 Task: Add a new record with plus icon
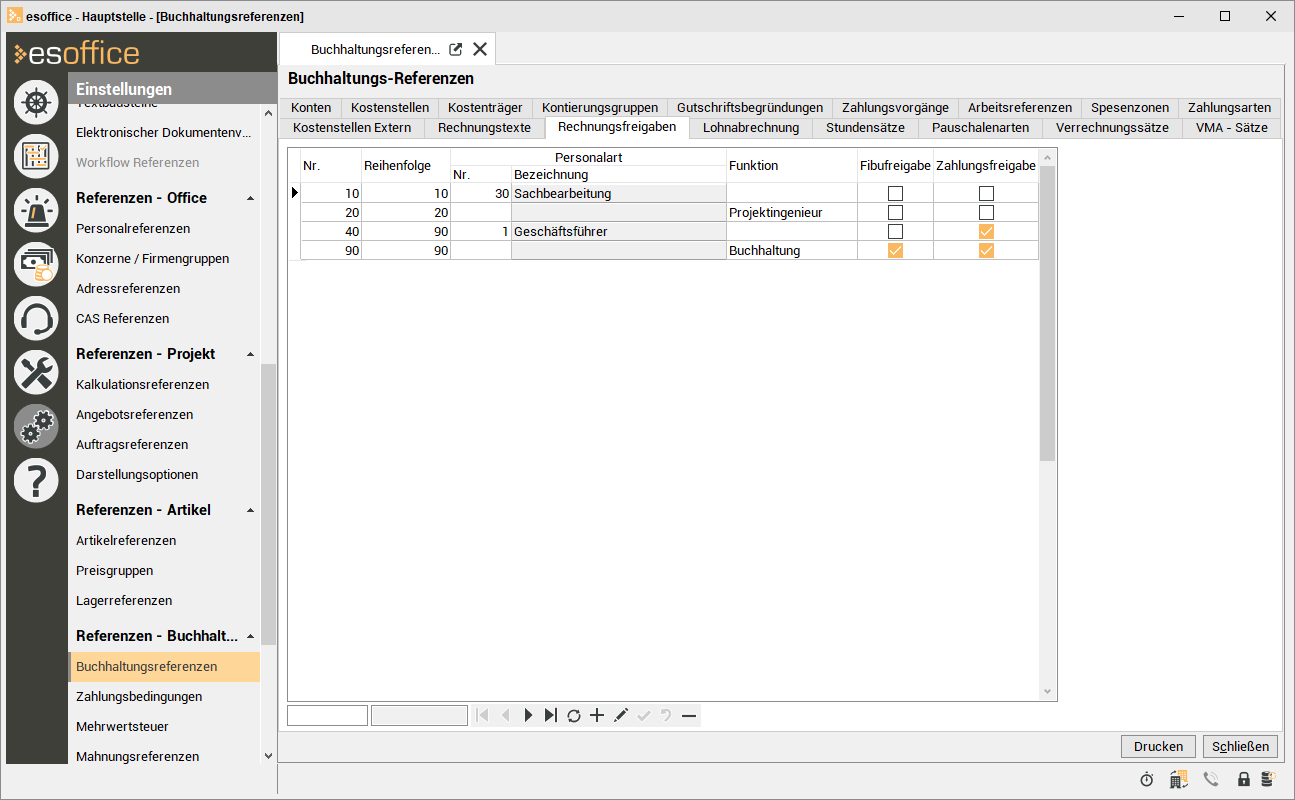(x=597, y=715)
